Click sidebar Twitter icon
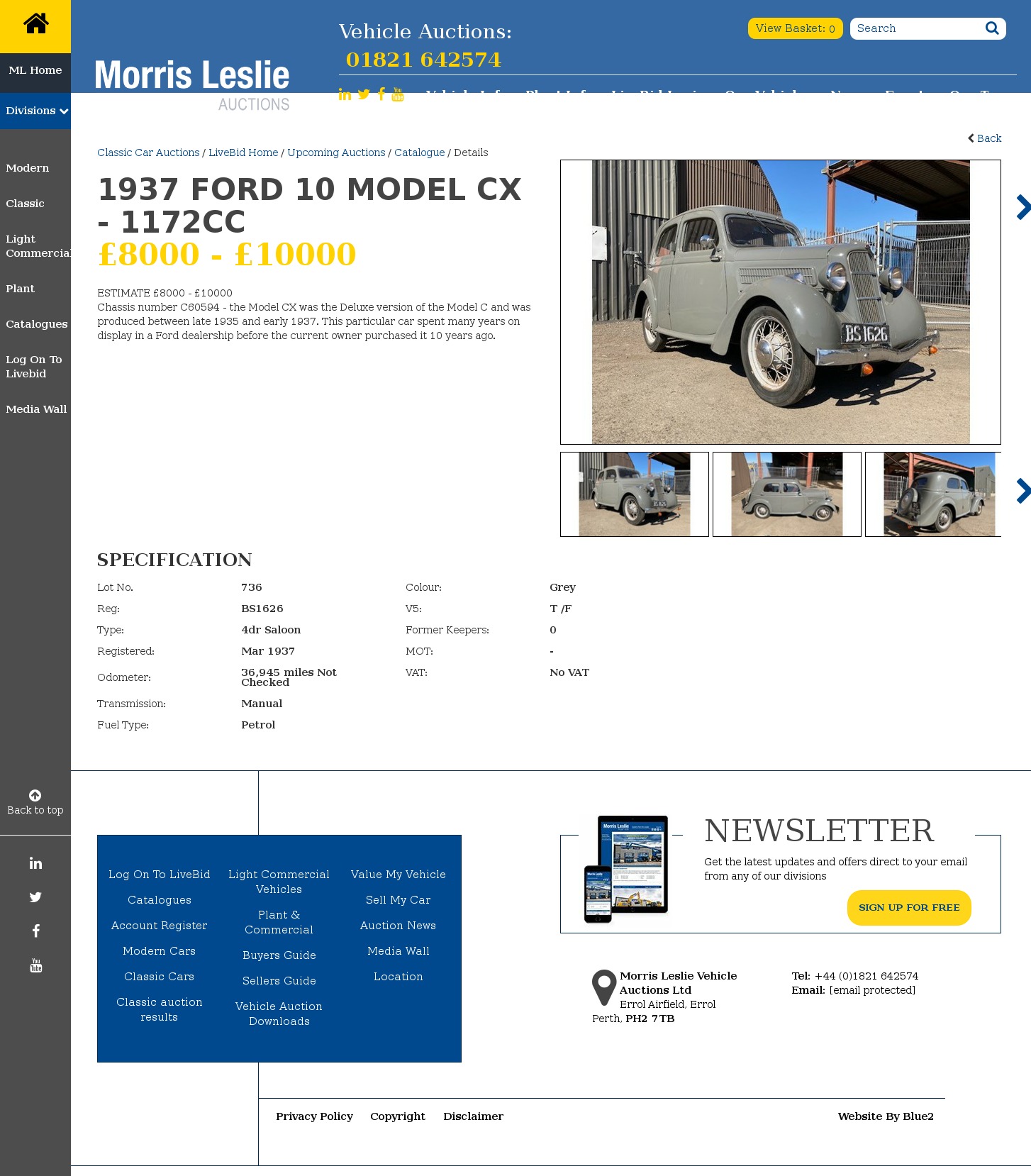1031x1176 pixels. tap(35, 897)
